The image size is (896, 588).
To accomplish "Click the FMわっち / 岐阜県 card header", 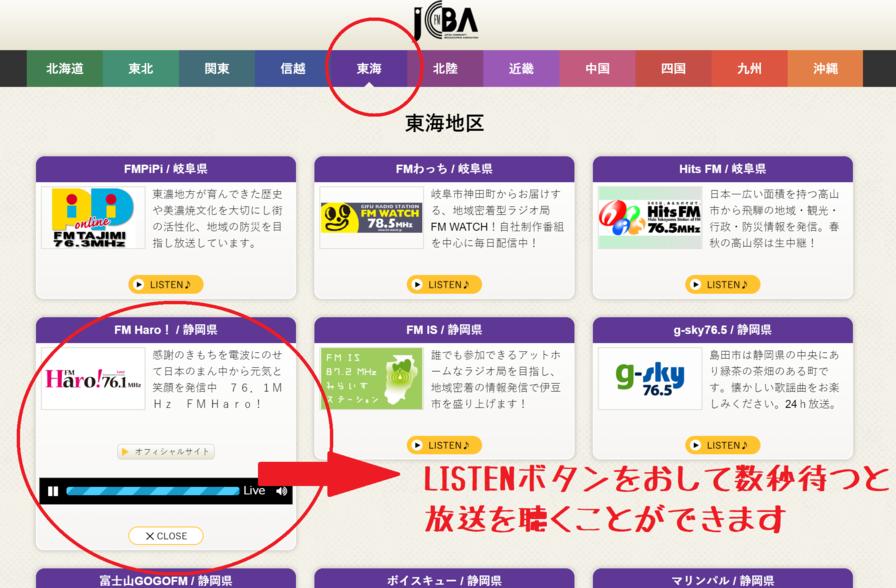I will (444, 169).
